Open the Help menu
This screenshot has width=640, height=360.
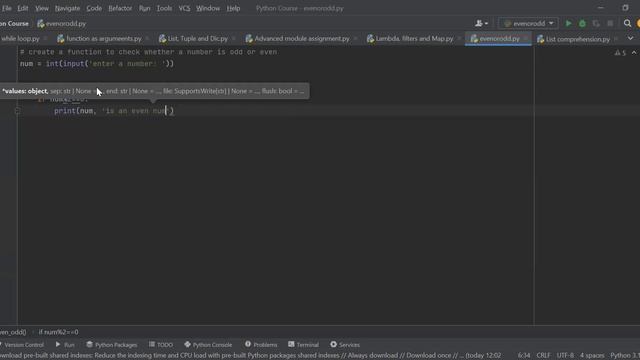point(233,8)
